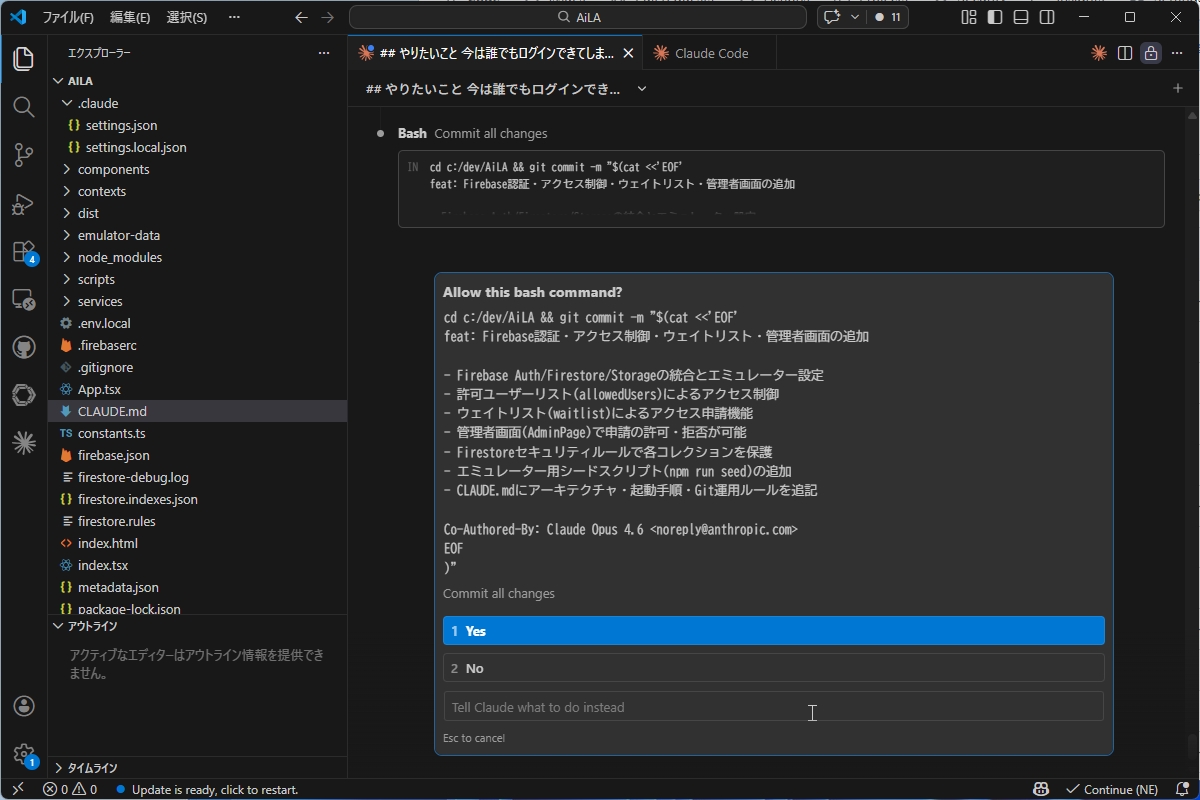The image size is (1200, 800).
Task: Open the GitHub view in activity bar
Action: pos(24,347)
